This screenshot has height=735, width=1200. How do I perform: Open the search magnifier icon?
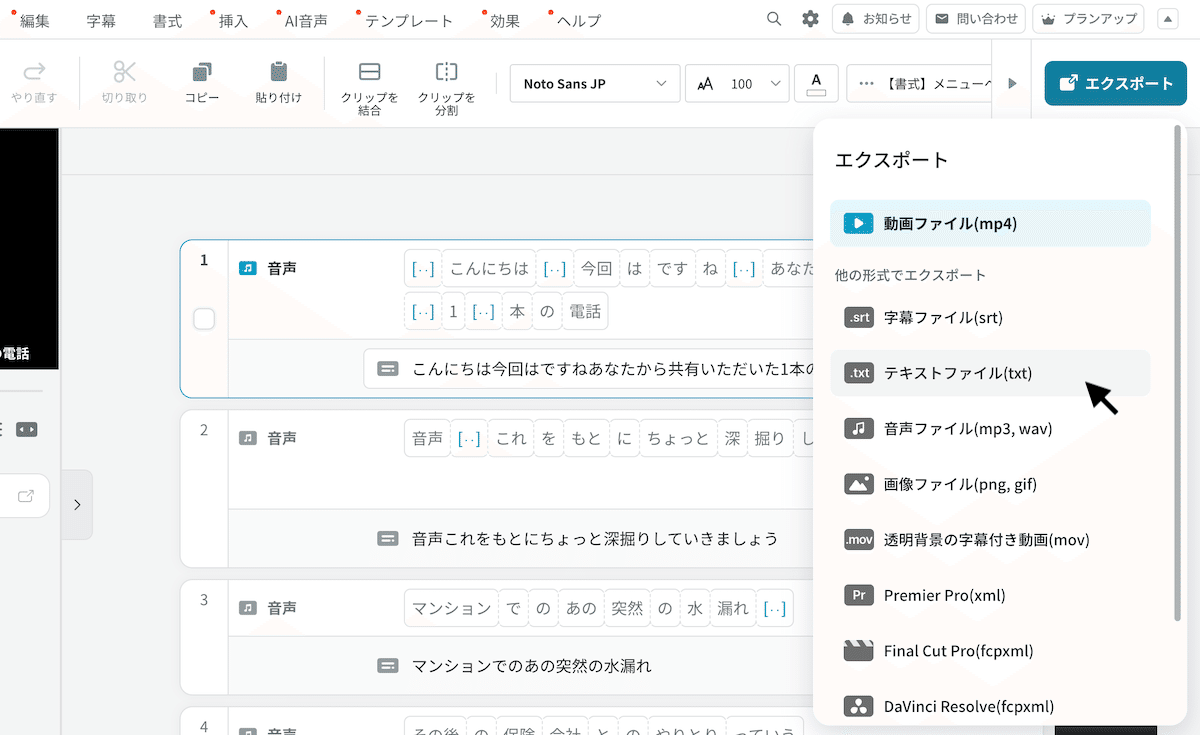[774, 18]
